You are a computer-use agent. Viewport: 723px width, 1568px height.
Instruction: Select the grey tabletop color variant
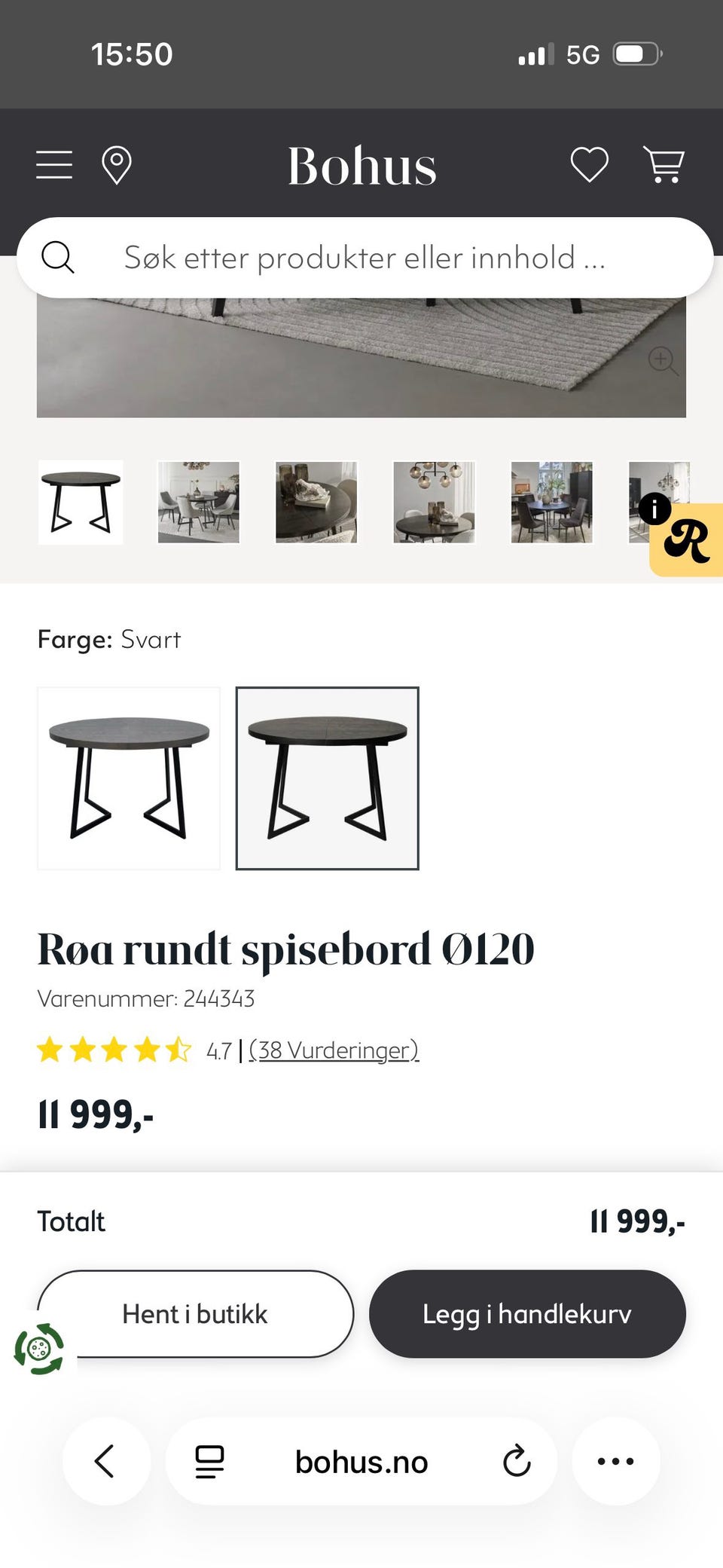click(x=129, y=778)
